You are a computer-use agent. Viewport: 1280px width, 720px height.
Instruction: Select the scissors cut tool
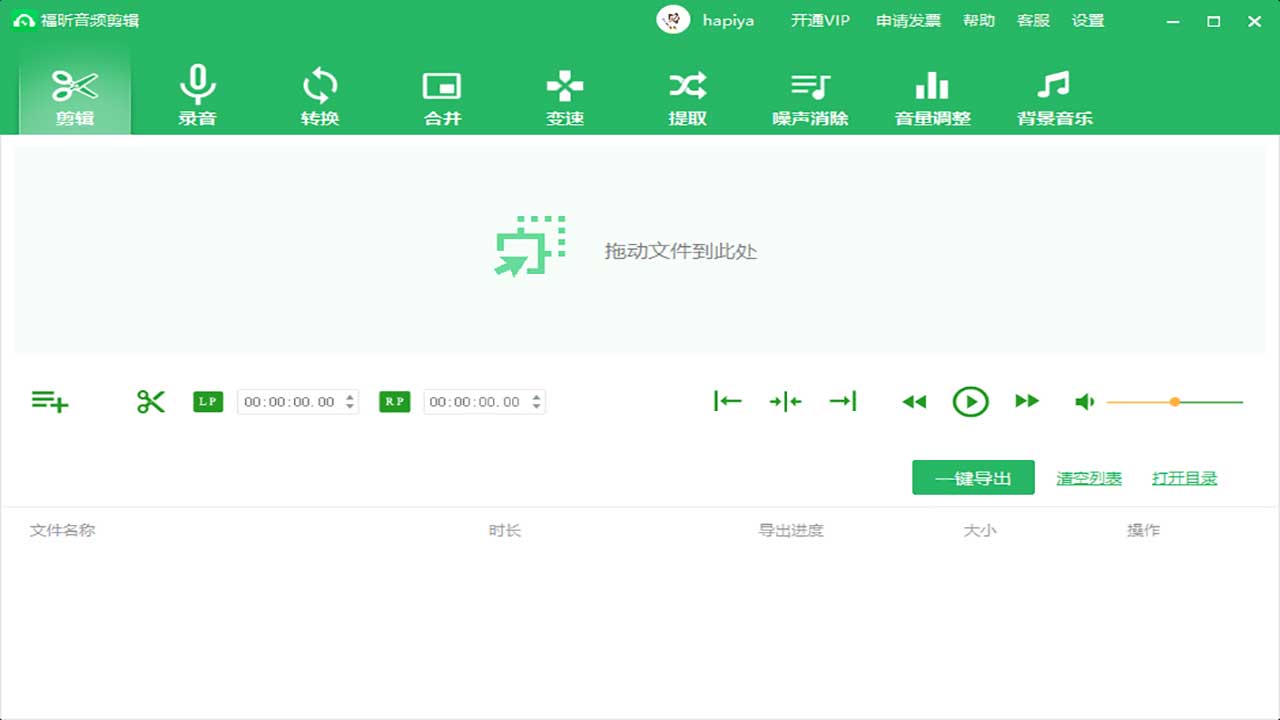150,401
